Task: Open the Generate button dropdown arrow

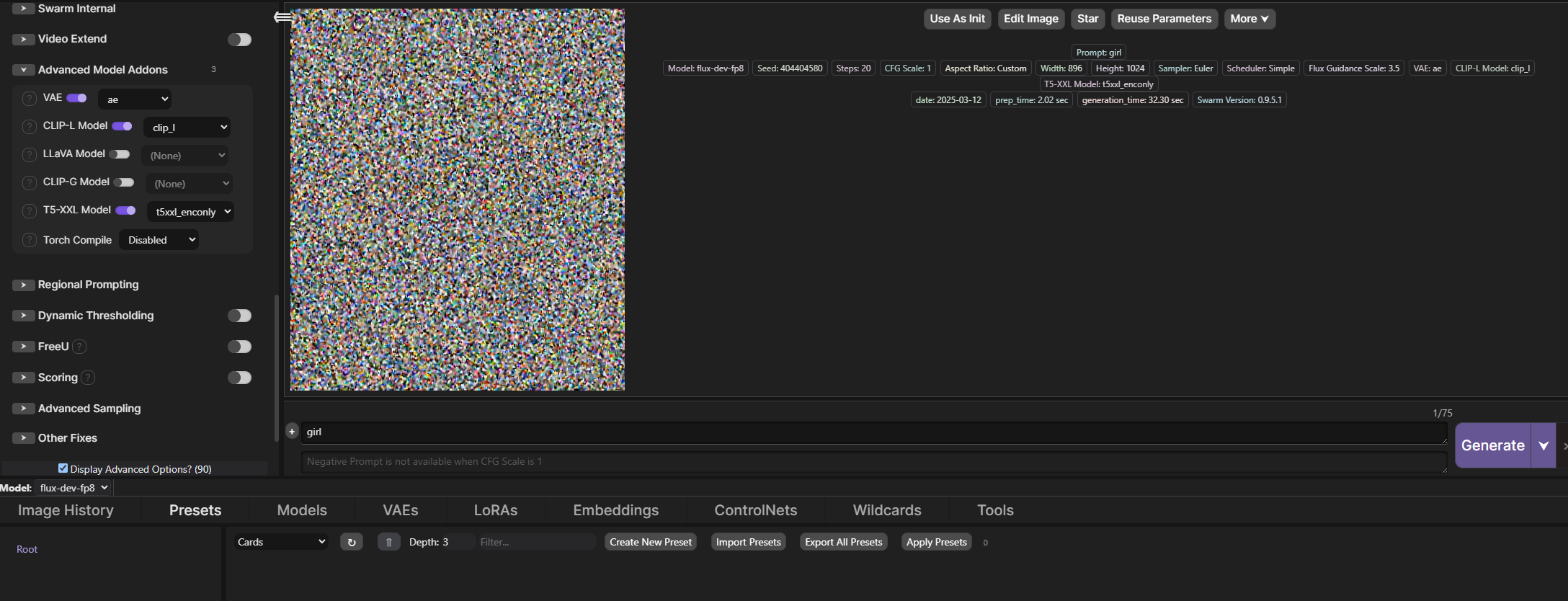Action: [x=1543, y=445]
